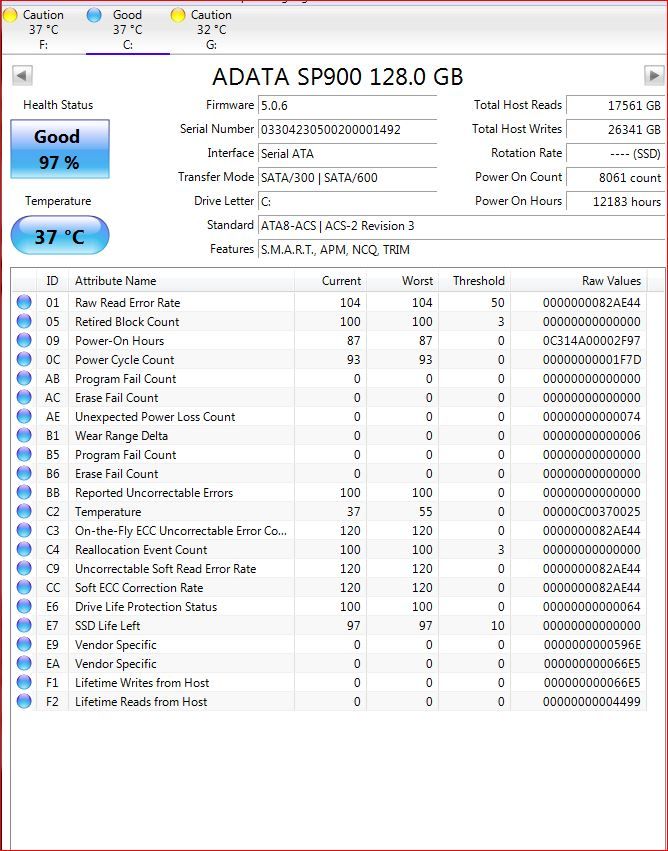This screenshot has width=668, height=851.
Task: Click the status orb for SSD Life Left
Action: point(24,625)
